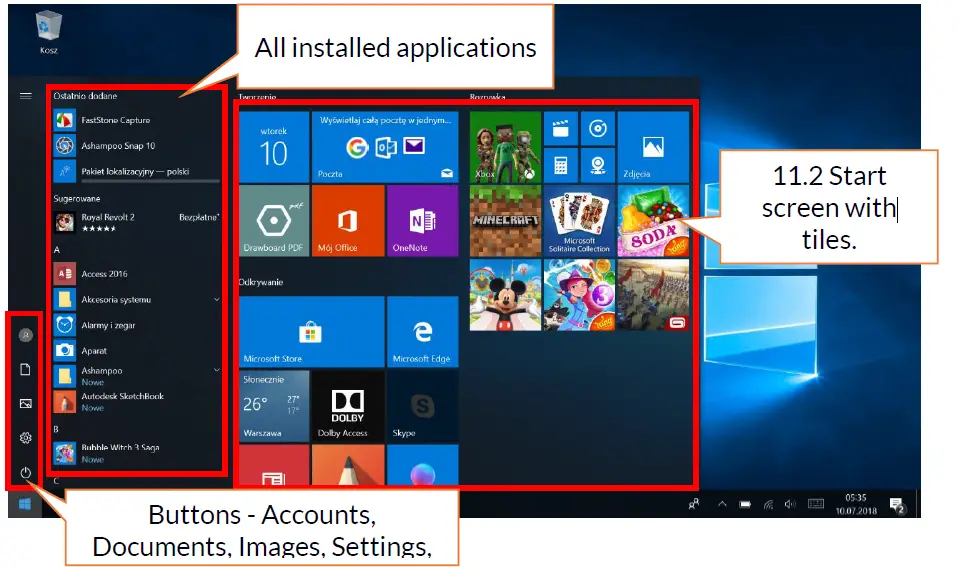Open the People icon in the taskbar
Image resolution: width=958 pixels, height=570 pixels.
pyautogui.click(x=694, y=504)
